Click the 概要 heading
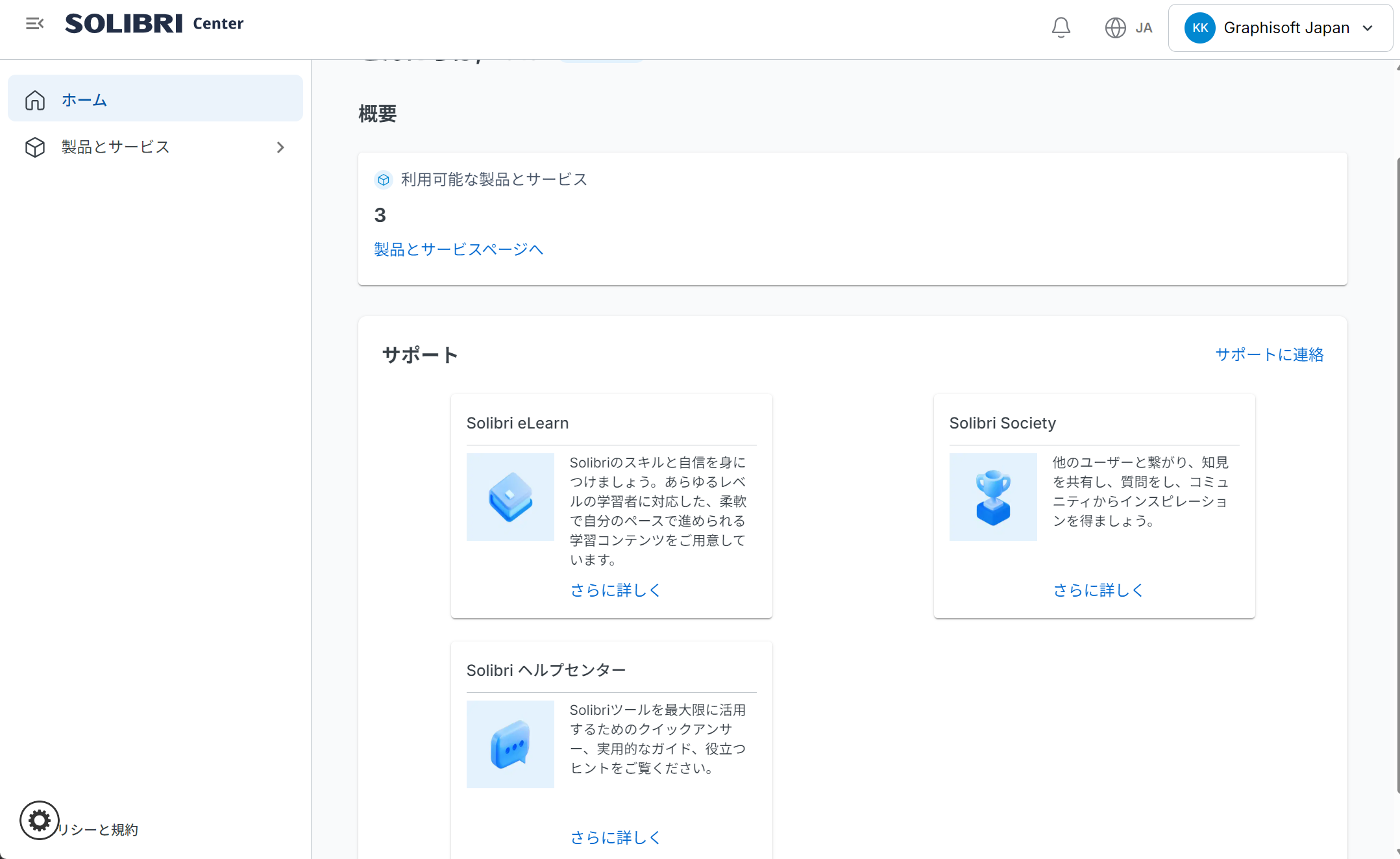This screenshot has width=1400, height=859. click(378, 114)
